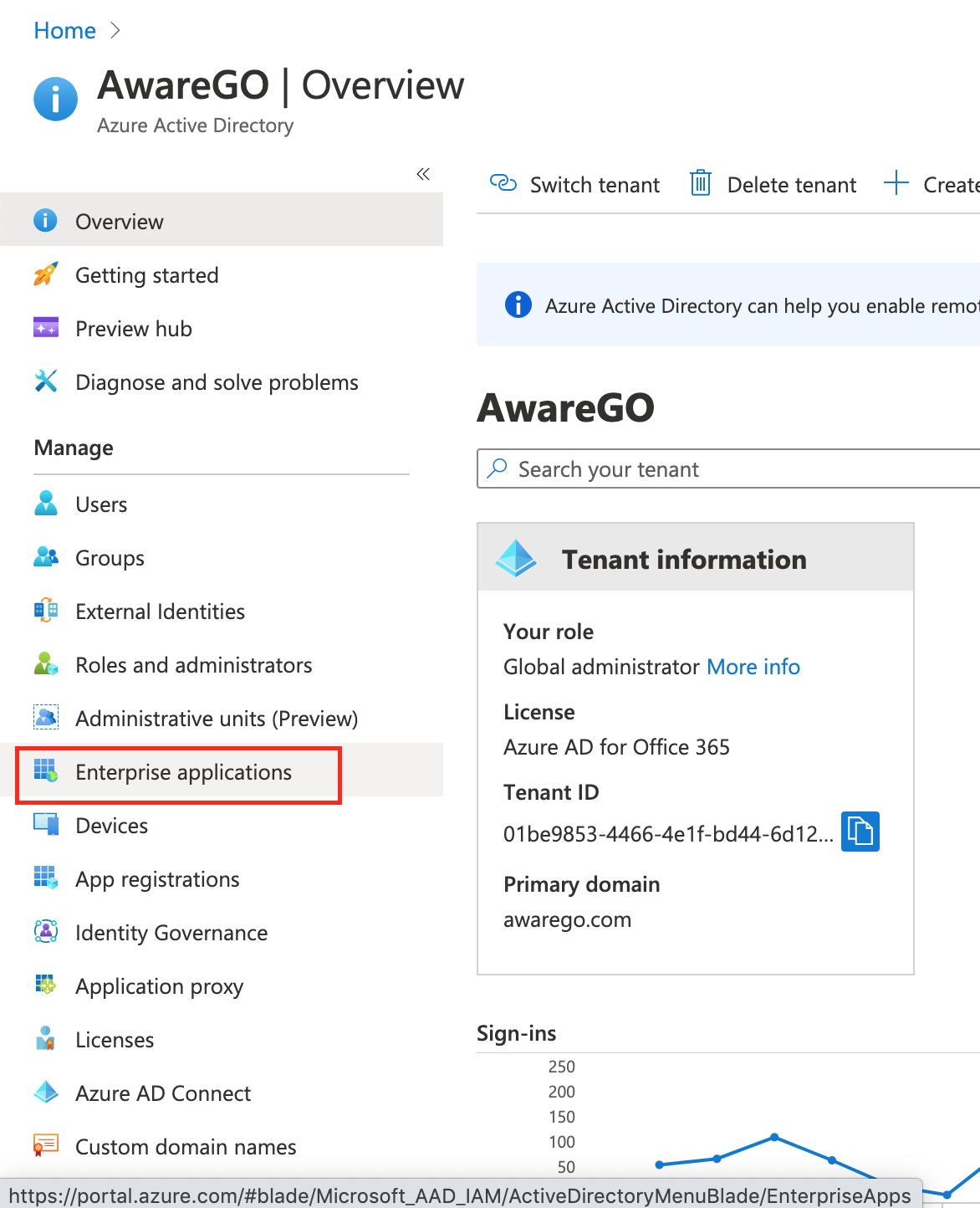
Task: Click the Users icon in sidebar
Action: coord(46,504)
